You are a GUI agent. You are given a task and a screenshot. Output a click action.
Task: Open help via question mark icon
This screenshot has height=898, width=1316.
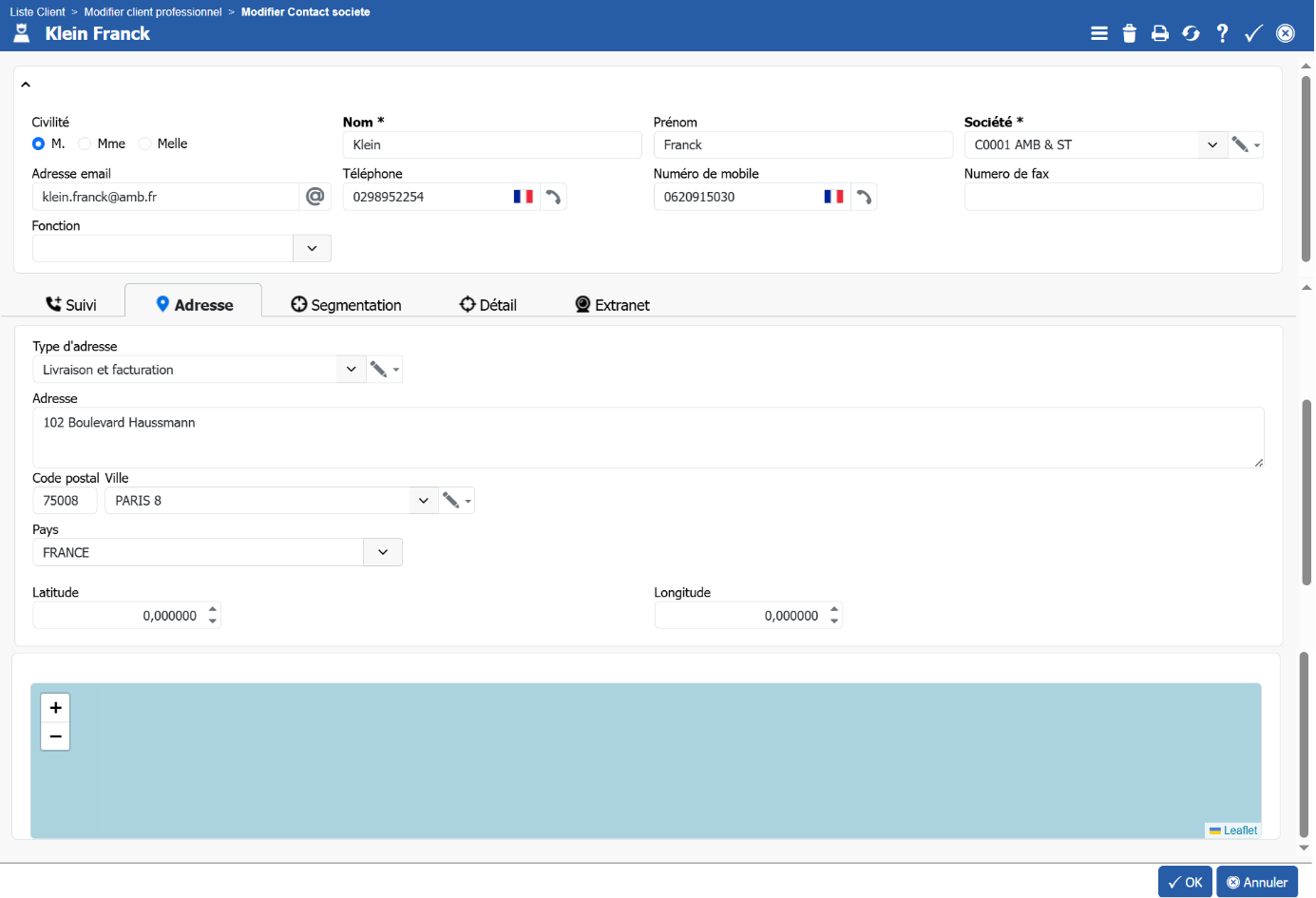[x=1222, y=33]
